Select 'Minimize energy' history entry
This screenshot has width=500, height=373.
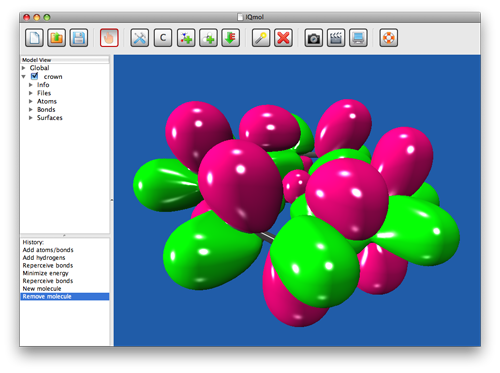point(45,273)
